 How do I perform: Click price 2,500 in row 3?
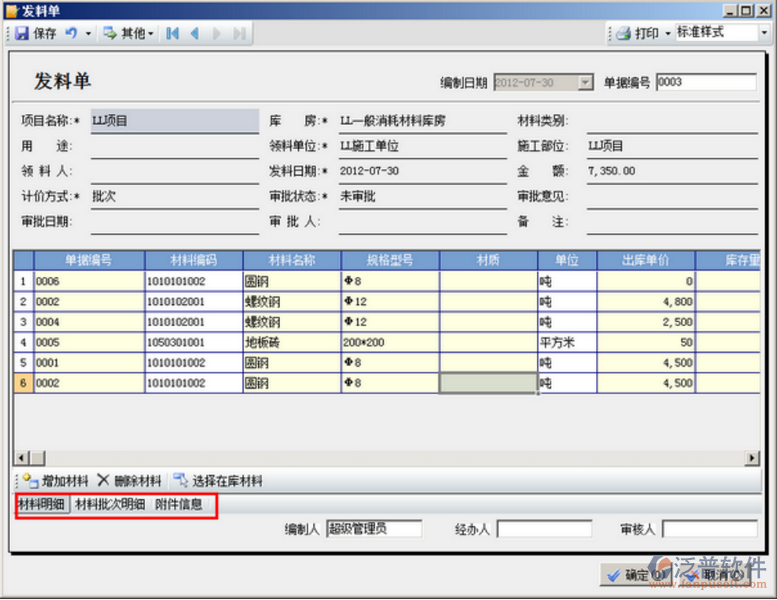pos(646,322)
